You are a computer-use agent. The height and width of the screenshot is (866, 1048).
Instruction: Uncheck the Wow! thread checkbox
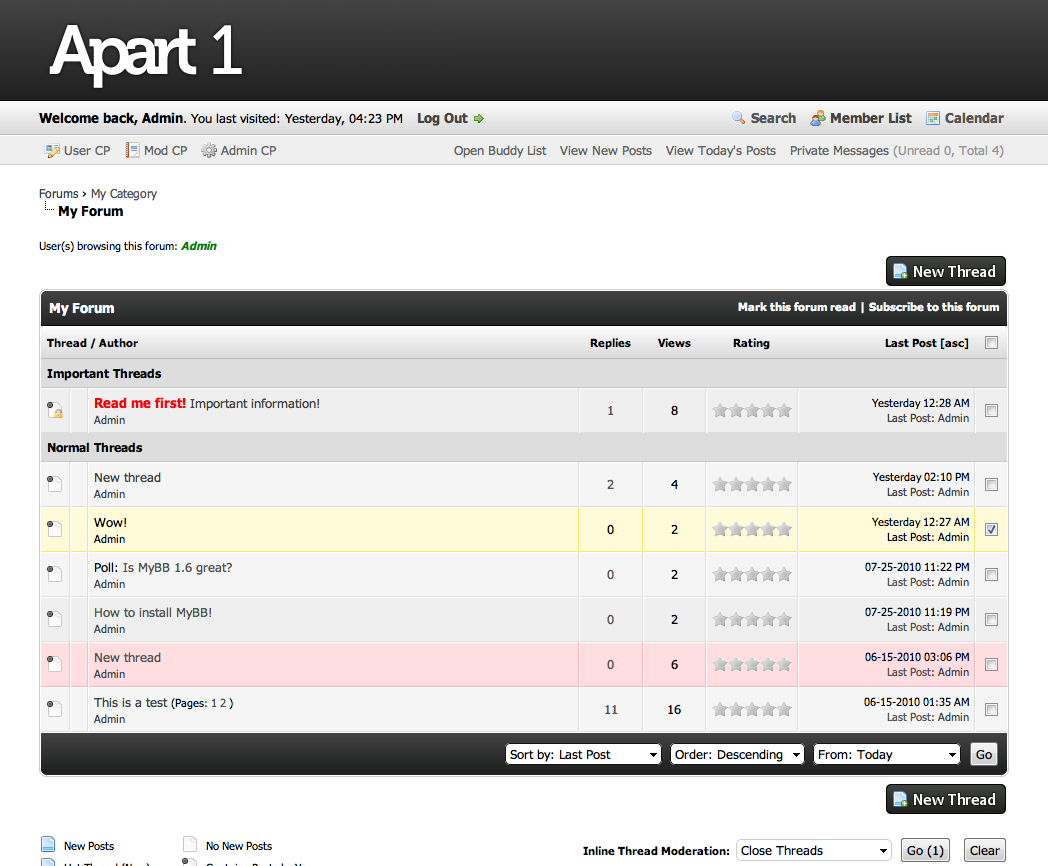(991, 530)
